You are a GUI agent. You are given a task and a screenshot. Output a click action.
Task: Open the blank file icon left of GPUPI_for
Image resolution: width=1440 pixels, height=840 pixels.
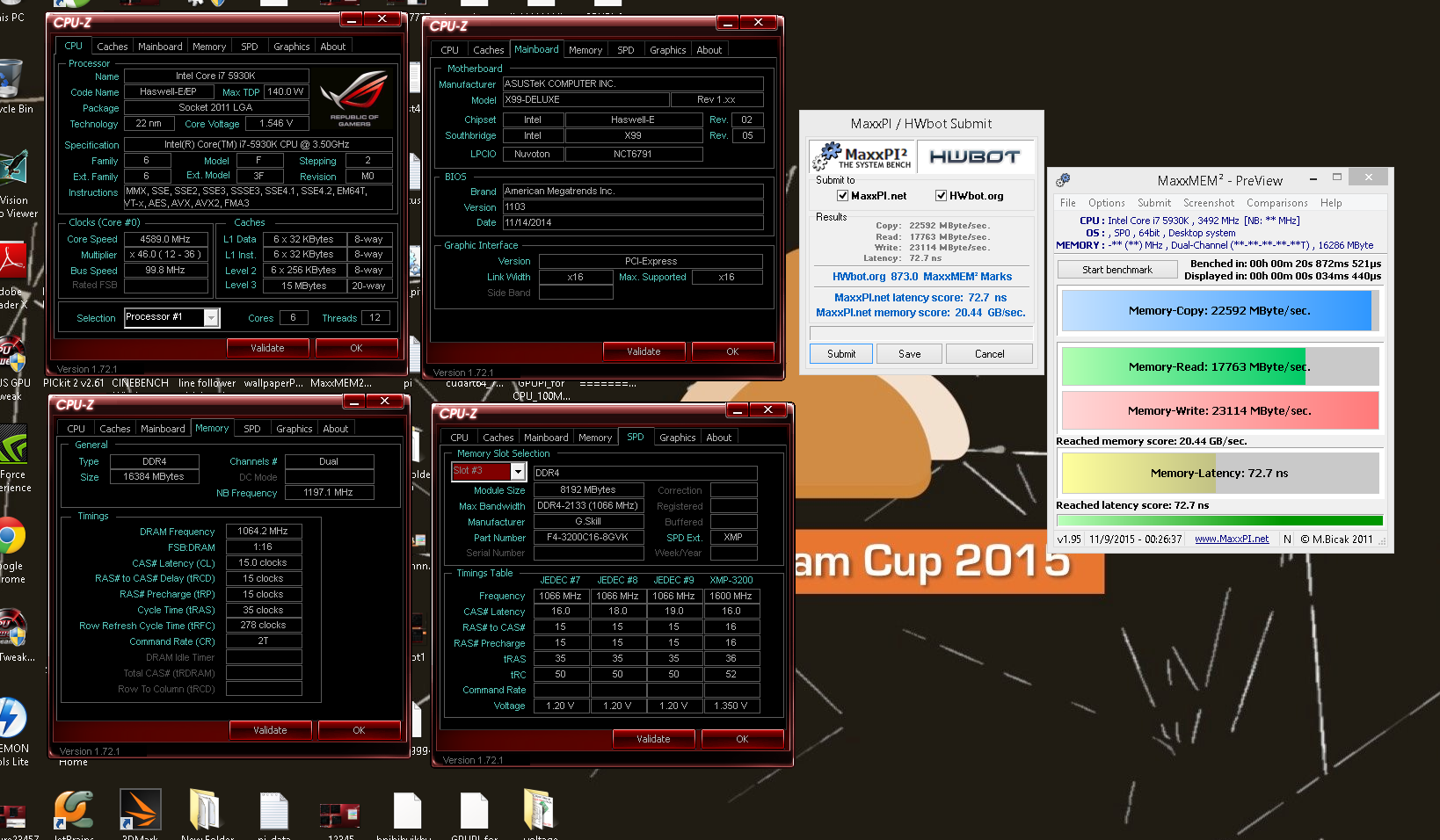(x=408, y=810)
